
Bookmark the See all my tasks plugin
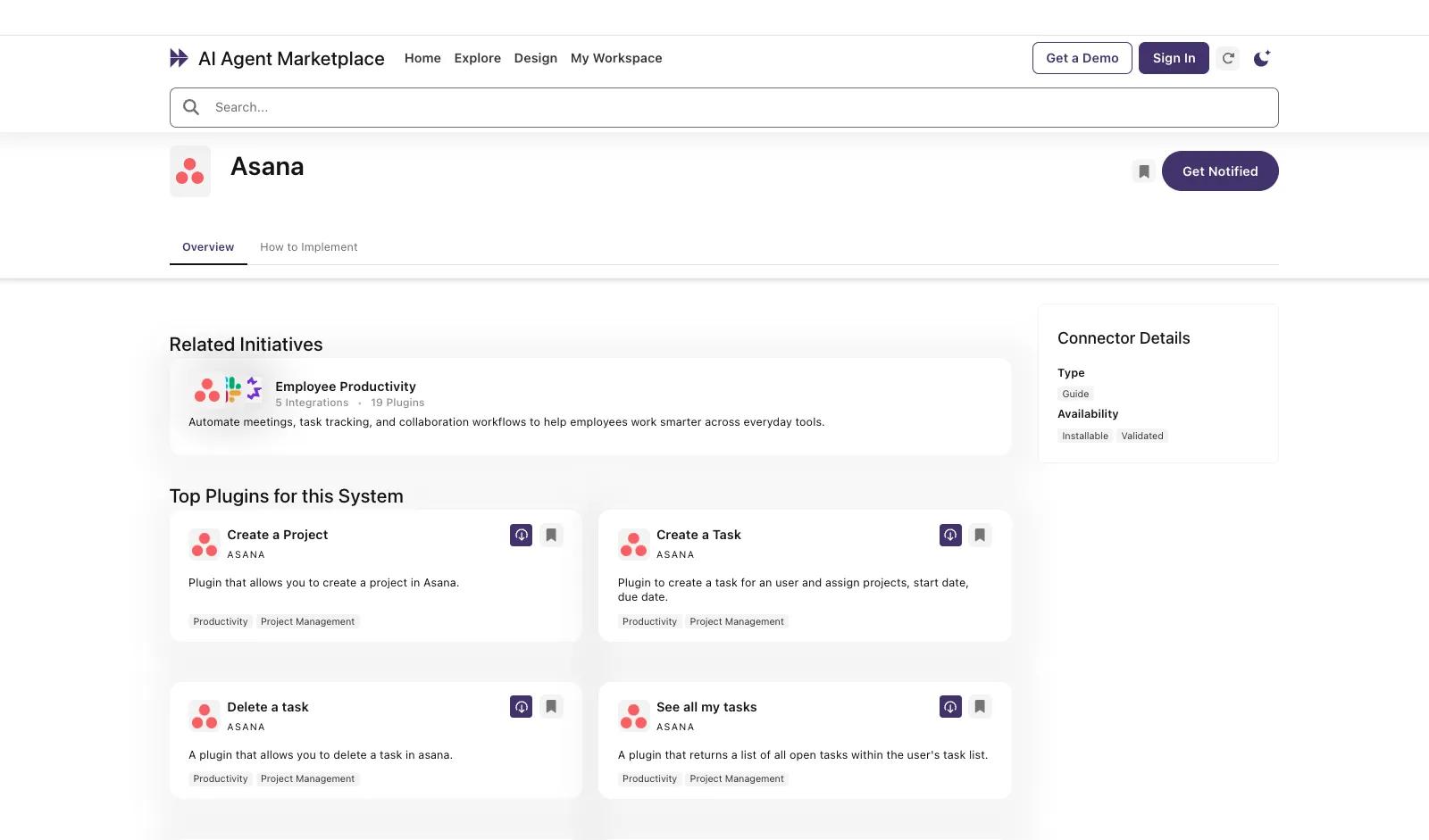(x=980, y=707)
